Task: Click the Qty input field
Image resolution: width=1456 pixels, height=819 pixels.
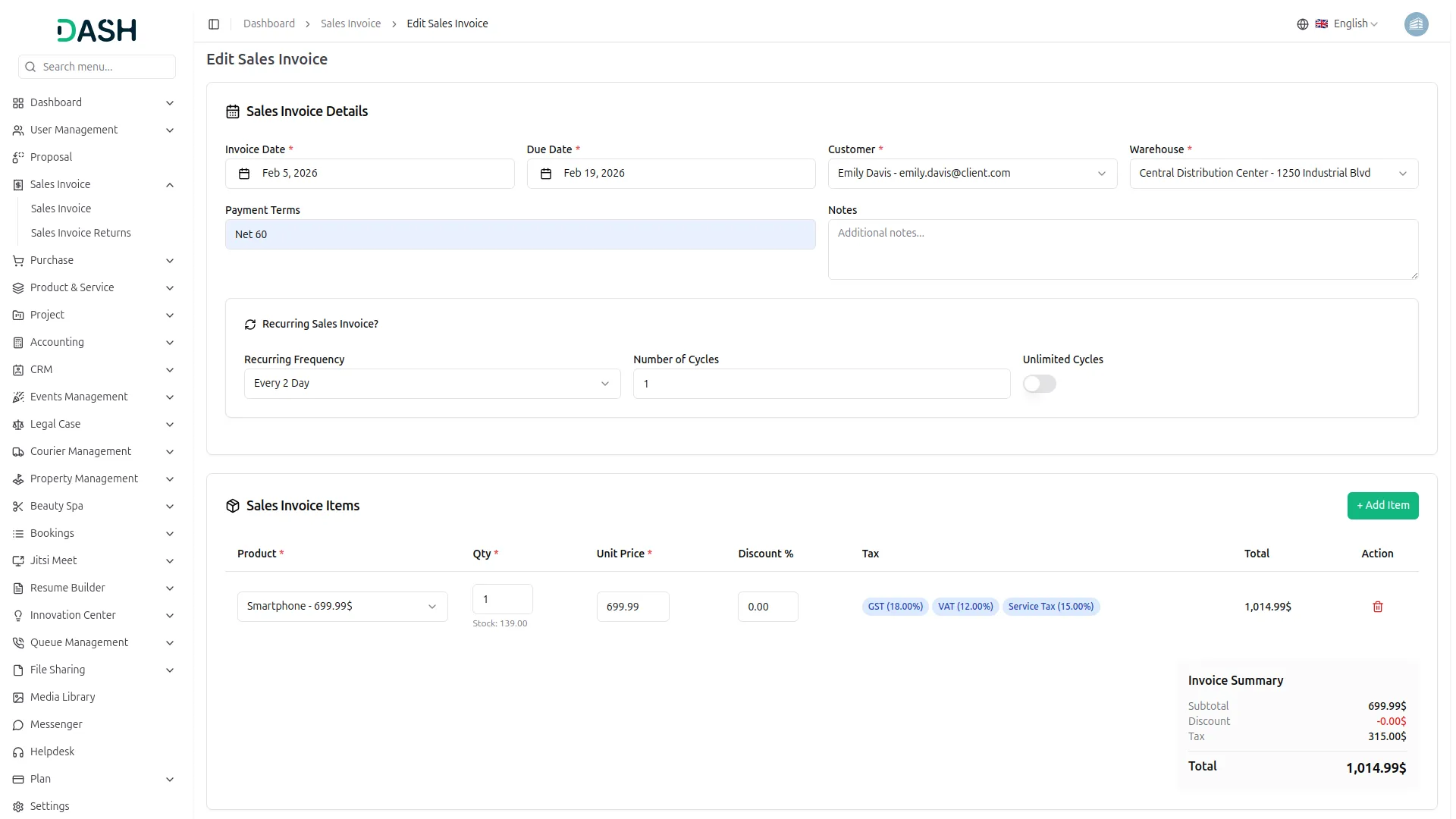Action: (502, 599)
